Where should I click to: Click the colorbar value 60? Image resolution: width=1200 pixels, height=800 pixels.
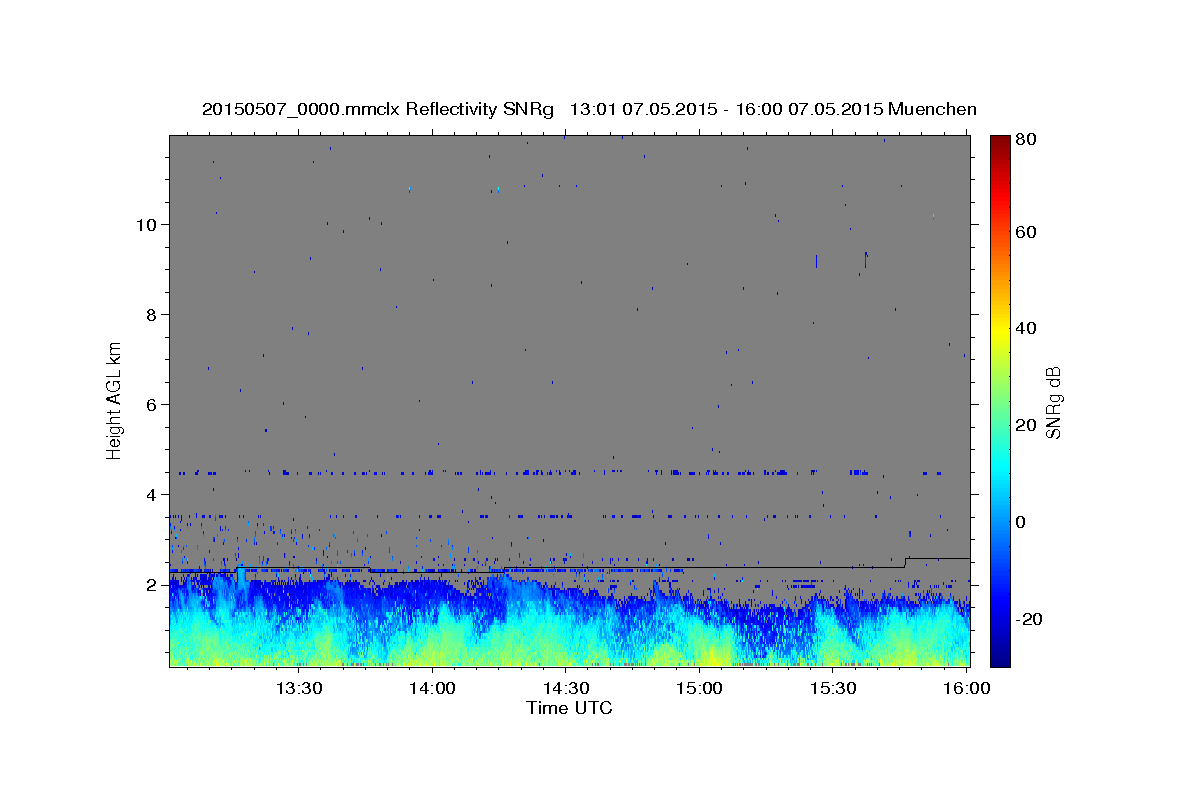coord(1025,232)
